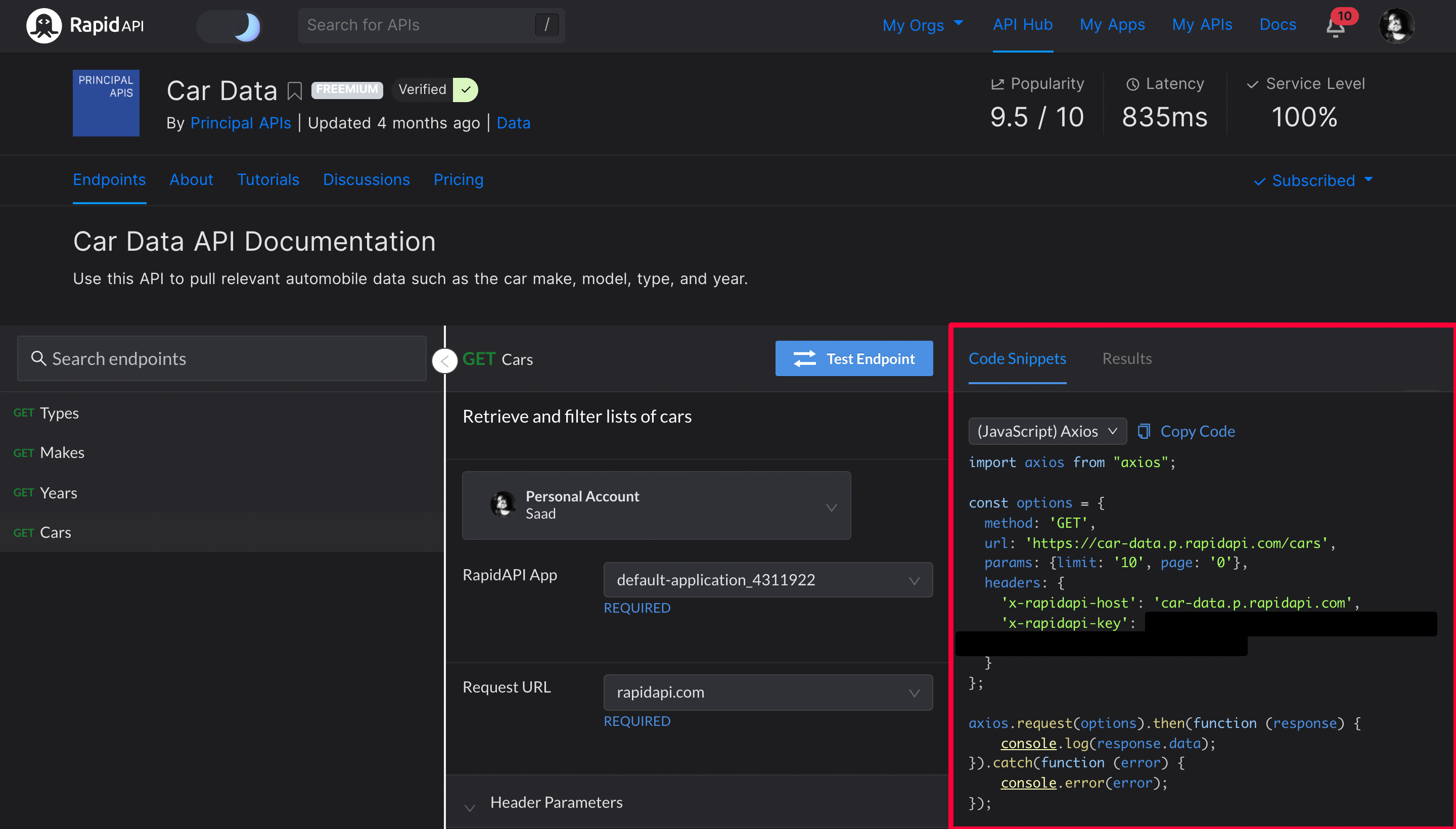Follow the Principal APIs author link
Screen dimensions: 1456x829
pos(240,123)
